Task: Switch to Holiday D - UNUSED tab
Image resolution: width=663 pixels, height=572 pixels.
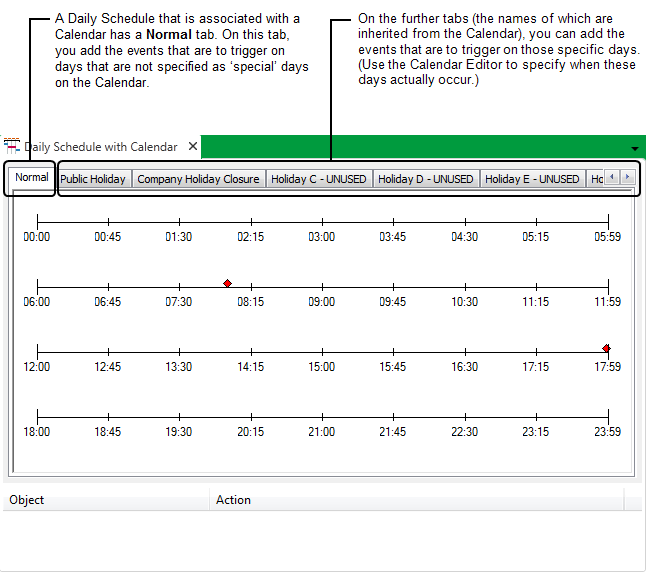Action: point(425,179)
